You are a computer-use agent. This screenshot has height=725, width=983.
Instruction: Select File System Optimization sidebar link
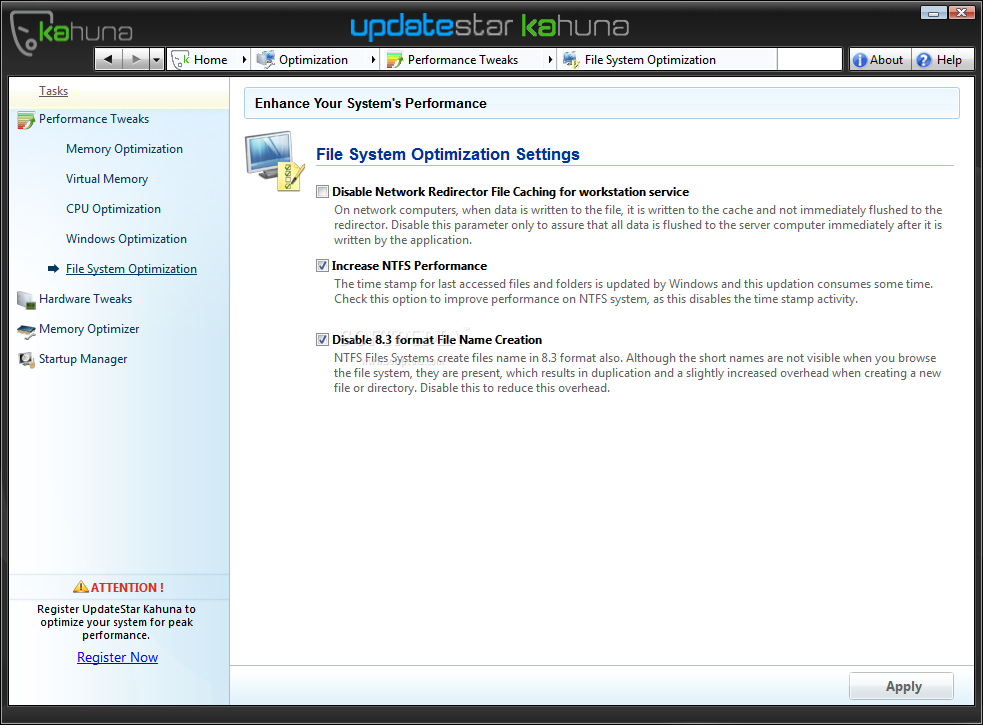click(x=131, y=268)
